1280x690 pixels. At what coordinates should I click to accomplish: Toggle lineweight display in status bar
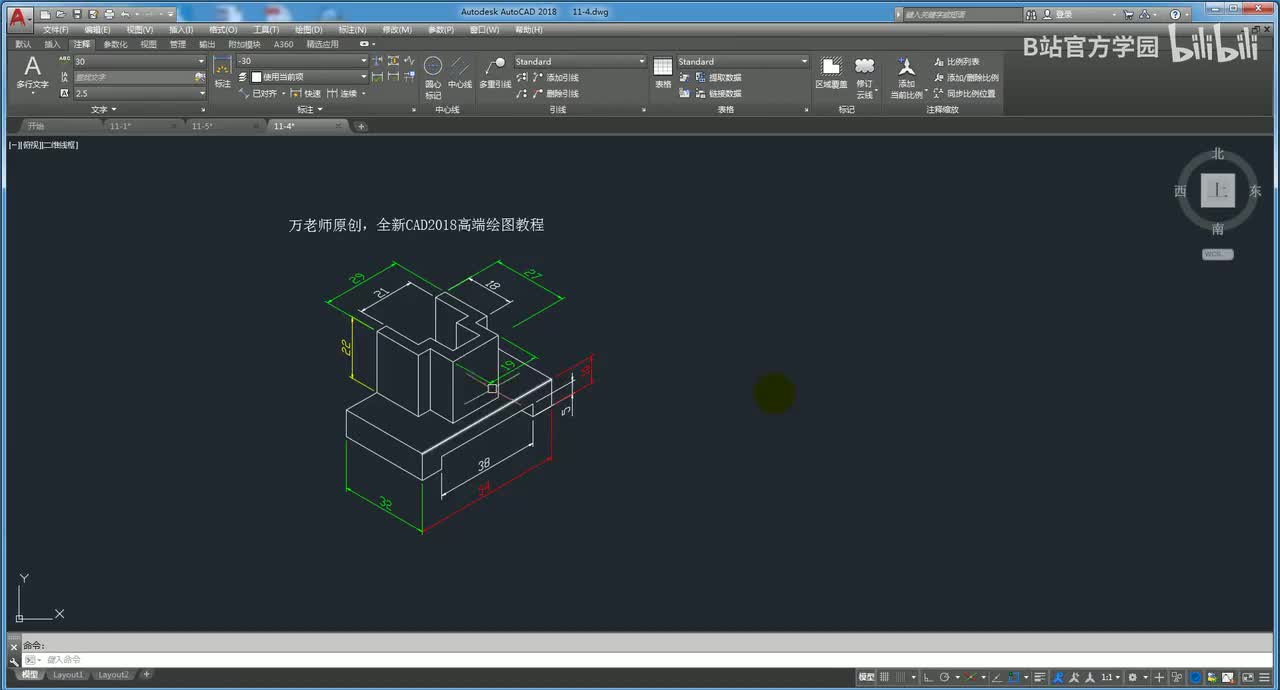[x=1039, y=677]
